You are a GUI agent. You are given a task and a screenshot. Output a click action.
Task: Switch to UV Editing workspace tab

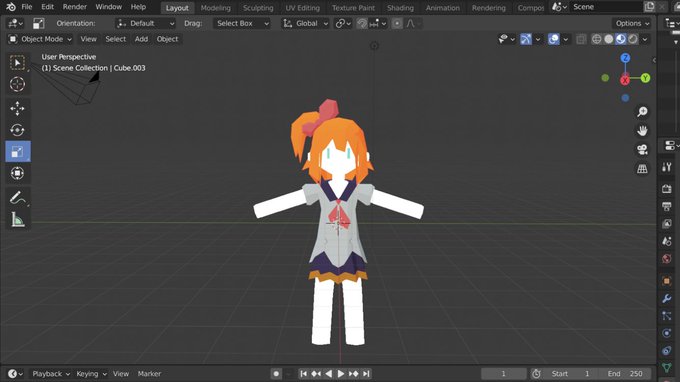[x=302, y=8]
